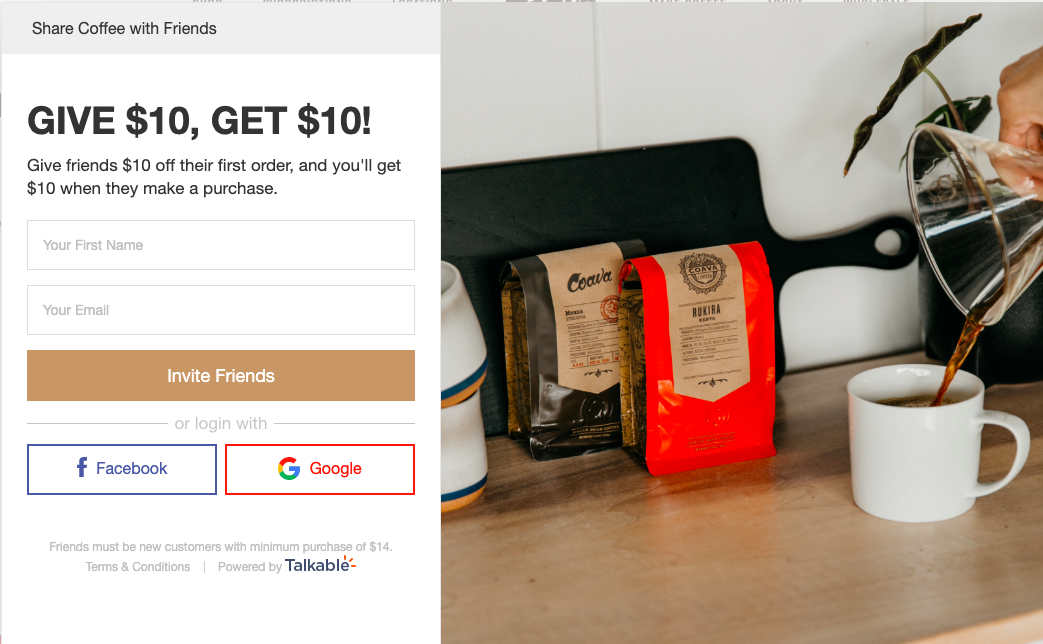
Task: Click the Invite Friends button
Action: [x=221, y=376]
